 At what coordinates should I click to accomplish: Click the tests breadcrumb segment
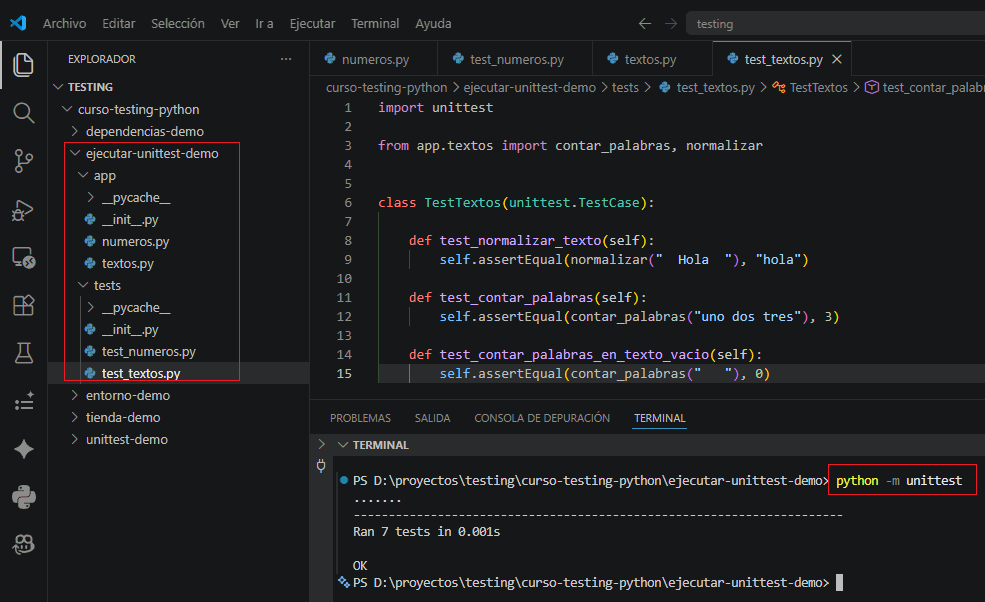tap(625, 87)
